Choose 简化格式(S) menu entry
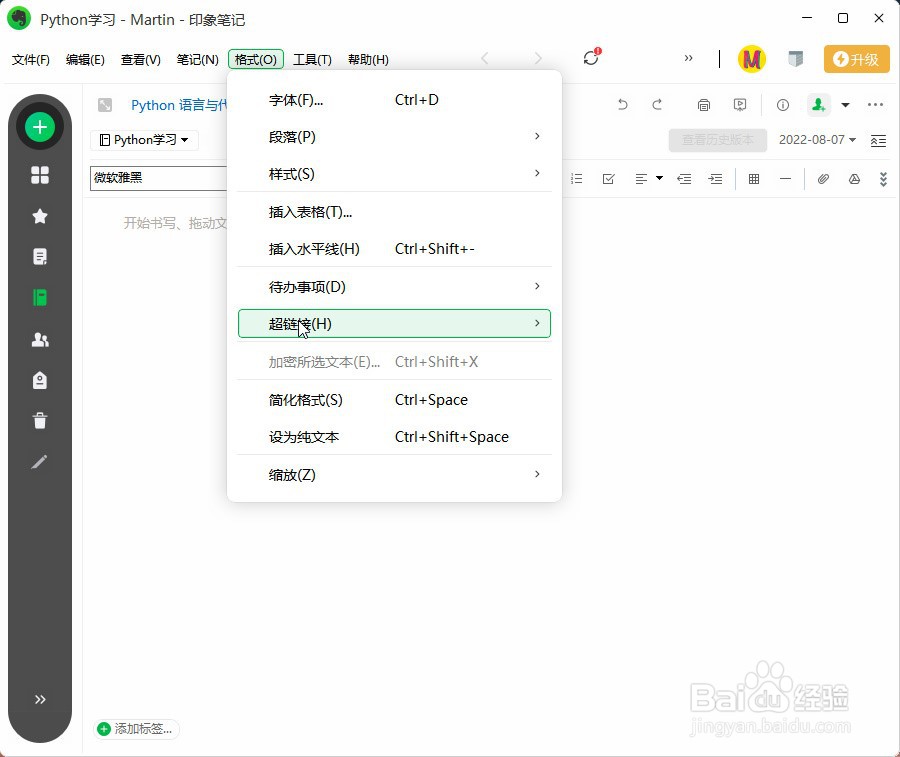The width and height of the screenshot is (900, 757). [394, 399]
